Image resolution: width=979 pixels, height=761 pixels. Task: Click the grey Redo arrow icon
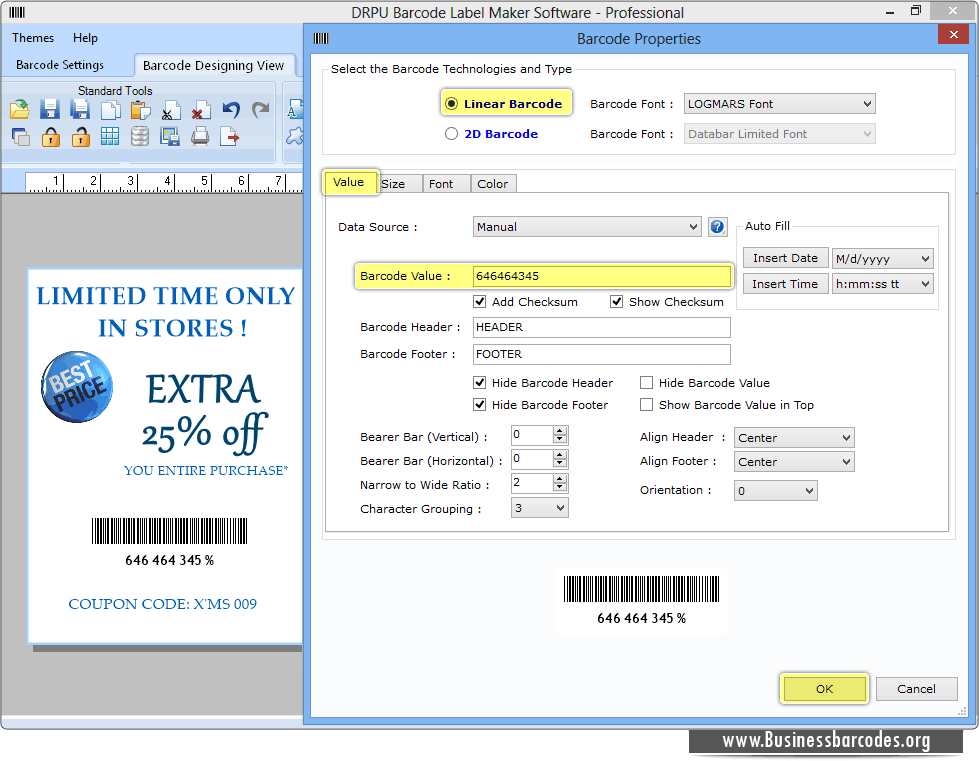260,109
